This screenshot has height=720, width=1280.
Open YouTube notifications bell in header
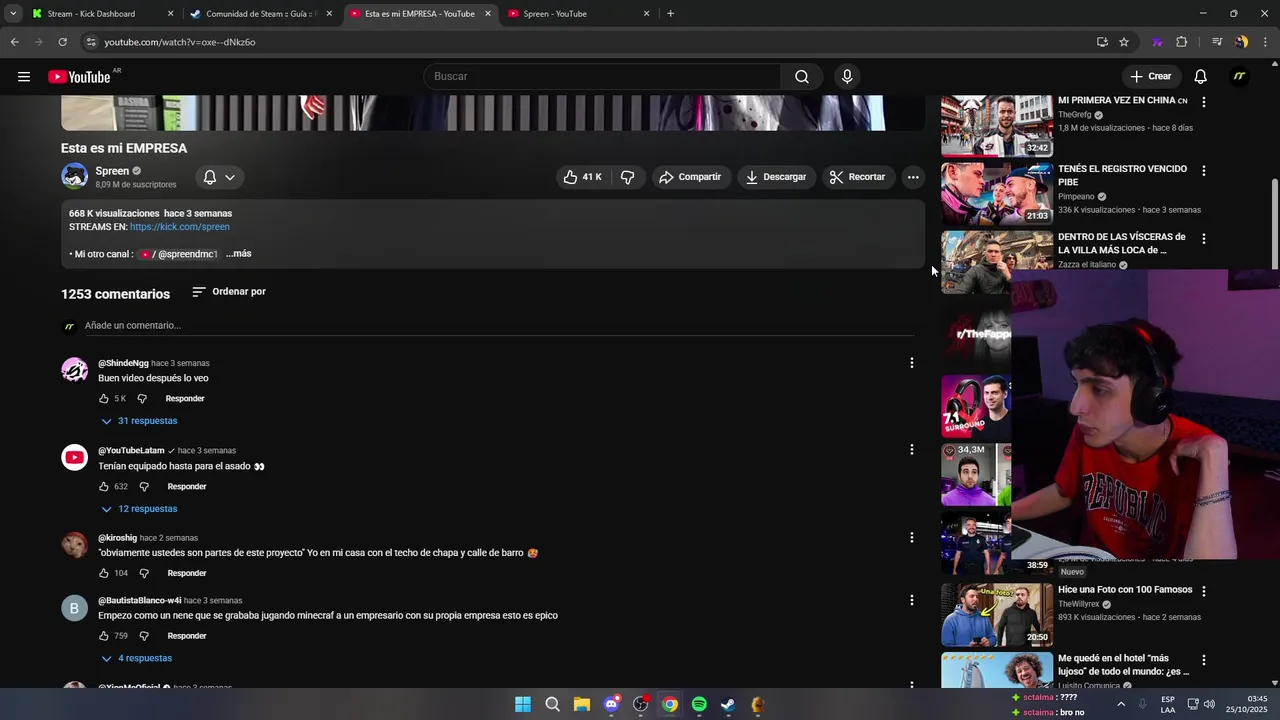click(1200, 77)
